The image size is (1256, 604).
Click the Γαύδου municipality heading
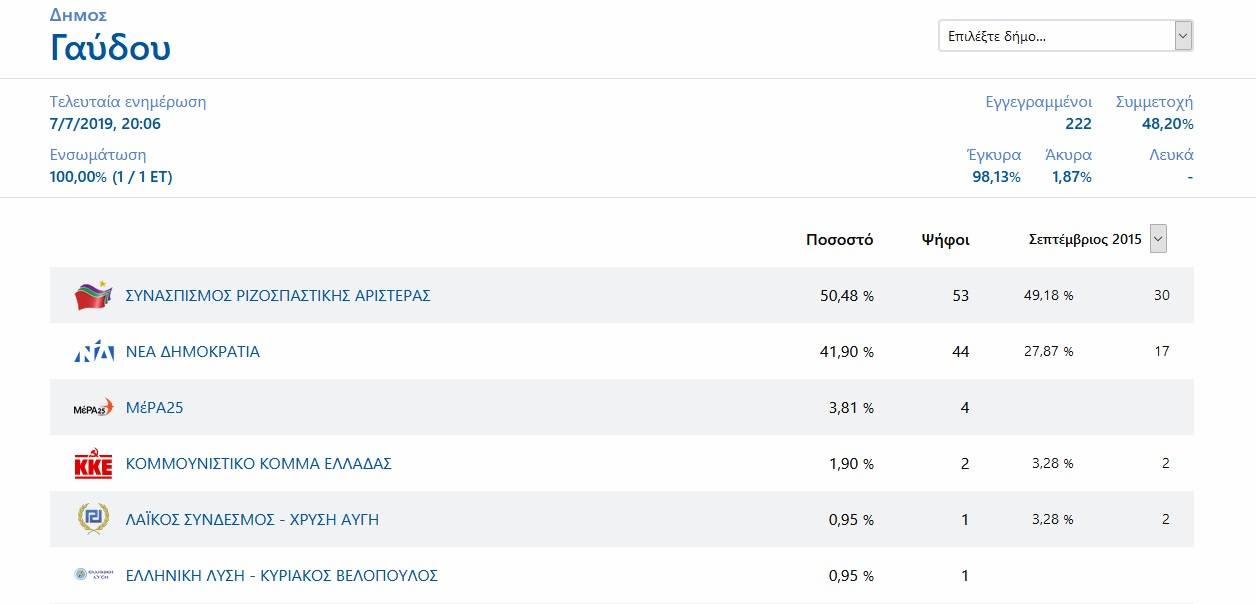click(110, 47)
